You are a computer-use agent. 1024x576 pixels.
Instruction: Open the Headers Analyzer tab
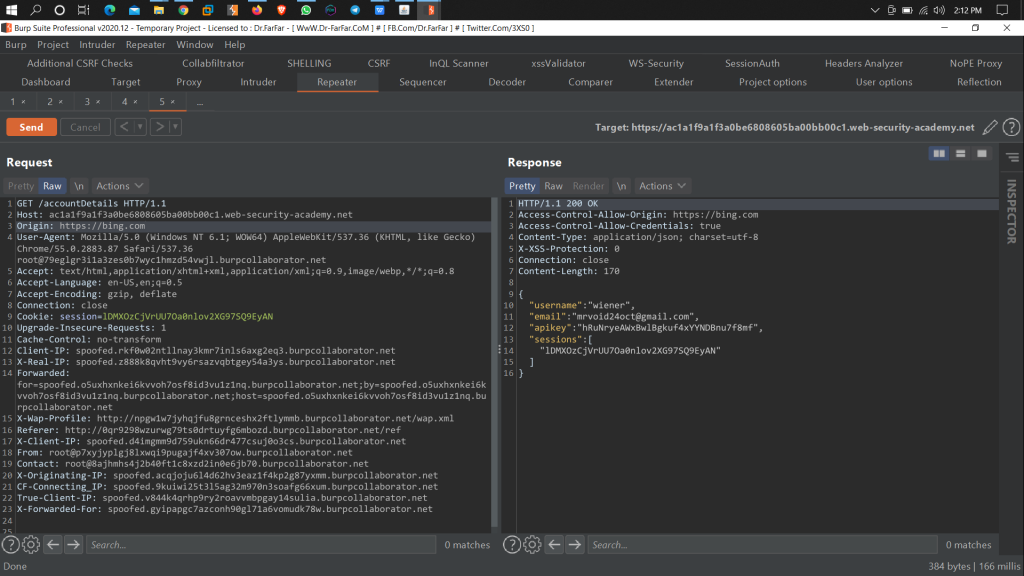pyautogui.click(x=863, y=63)
